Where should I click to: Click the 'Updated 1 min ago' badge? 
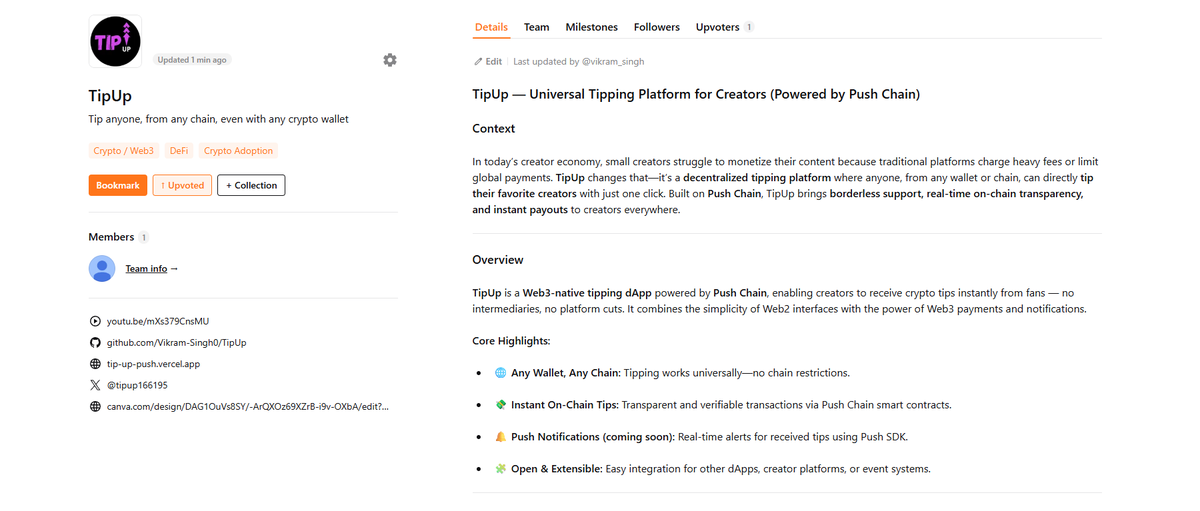(x=192, y=60)
